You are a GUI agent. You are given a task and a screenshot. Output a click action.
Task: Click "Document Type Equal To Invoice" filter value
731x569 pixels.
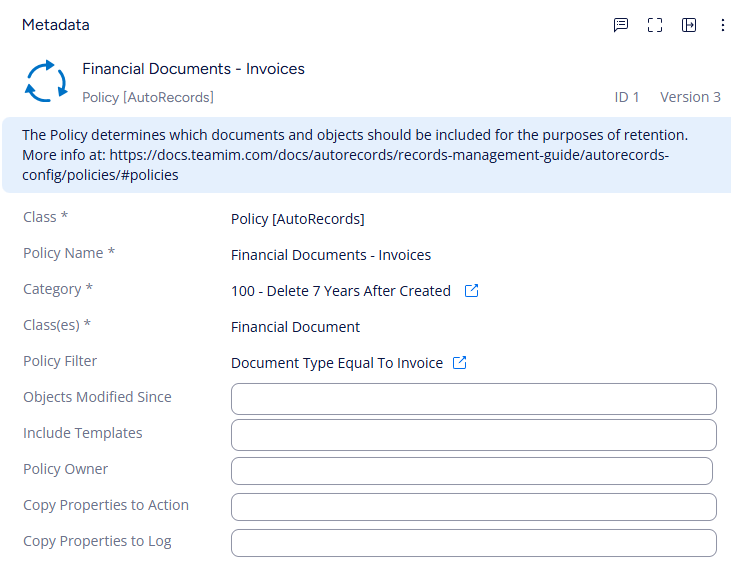point(336,363)
